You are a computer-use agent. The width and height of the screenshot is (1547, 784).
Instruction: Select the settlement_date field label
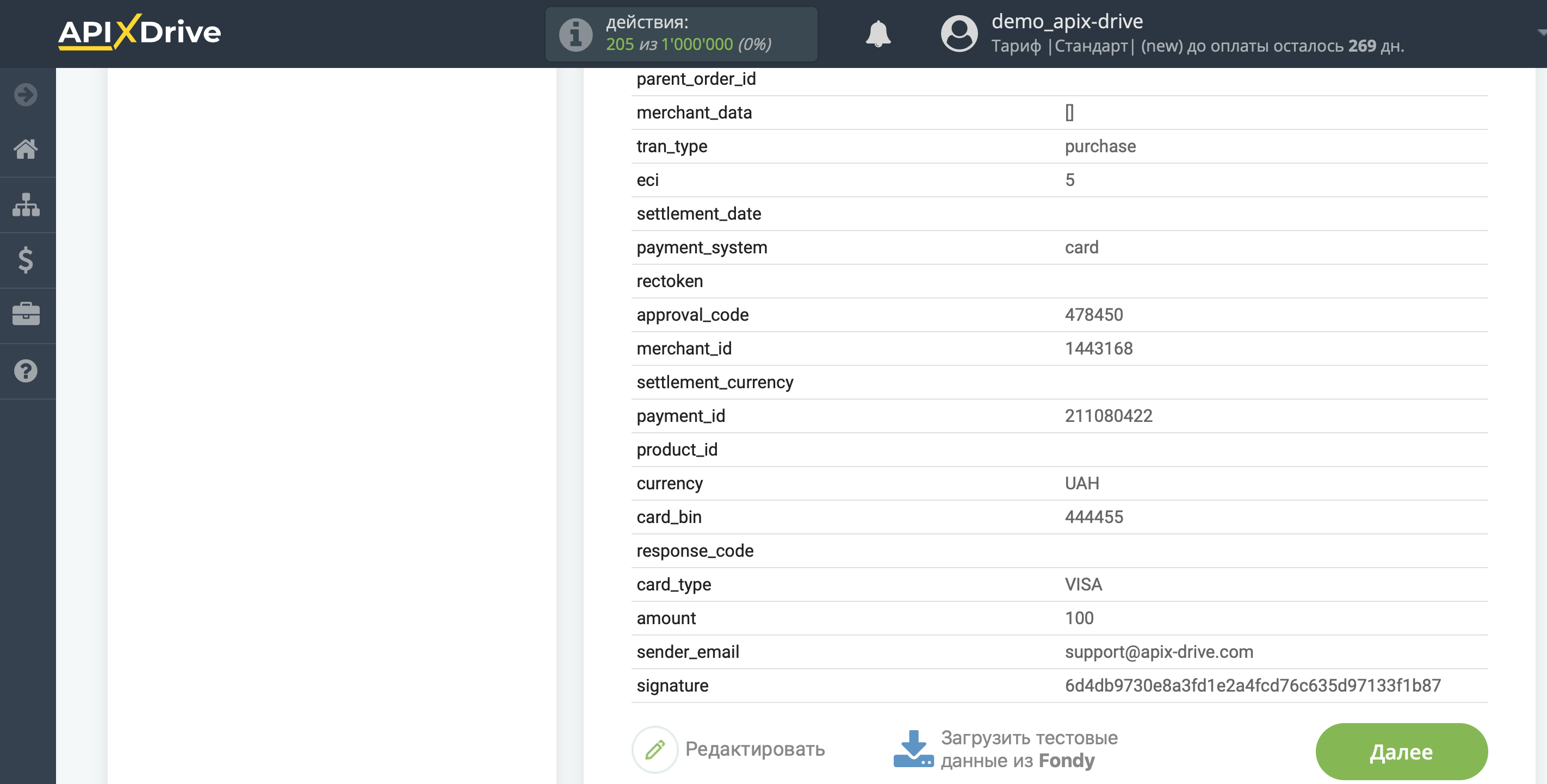(x=698, y=214)
